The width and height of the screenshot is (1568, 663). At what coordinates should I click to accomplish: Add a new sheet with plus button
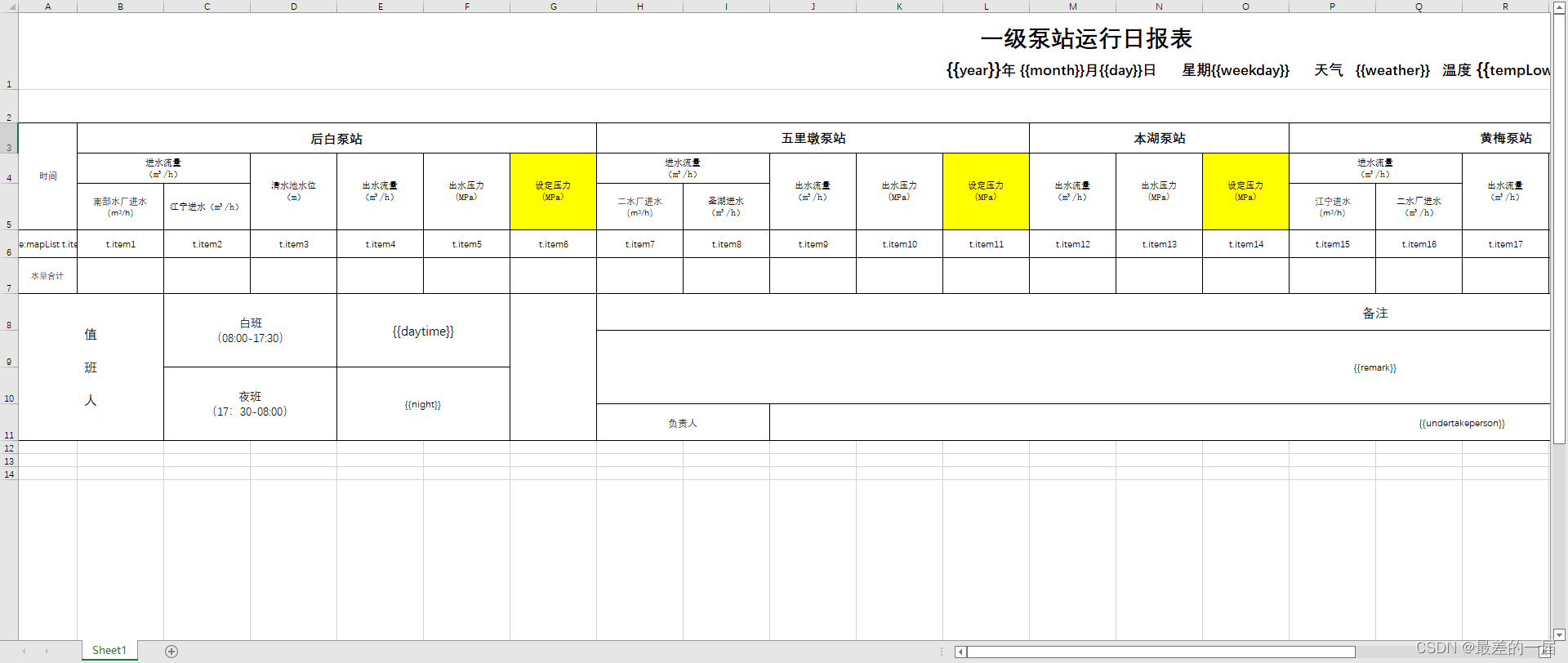tap(171, 651)
